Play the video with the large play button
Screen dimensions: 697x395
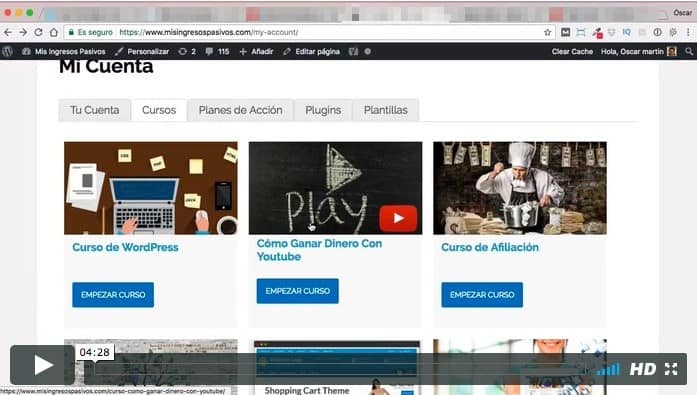(43, 365)
